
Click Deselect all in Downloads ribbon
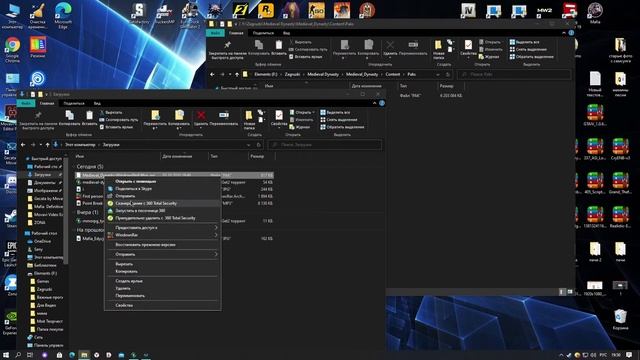click(339, 120)
